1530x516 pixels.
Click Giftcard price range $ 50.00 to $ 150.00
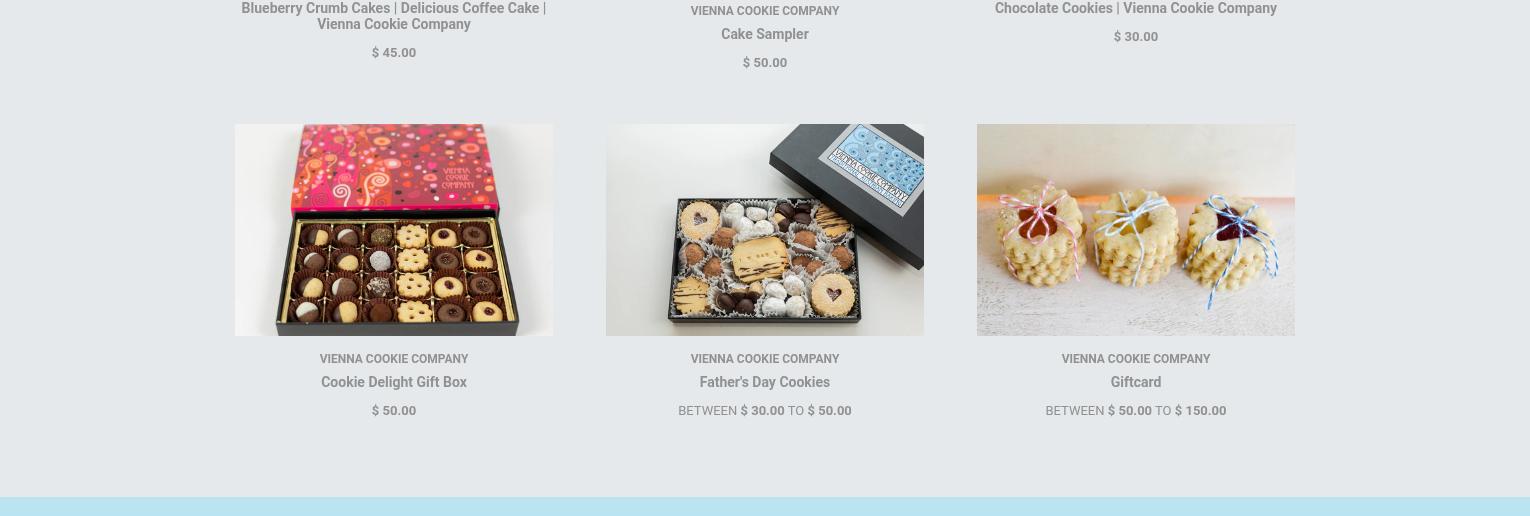[1136, 411]
